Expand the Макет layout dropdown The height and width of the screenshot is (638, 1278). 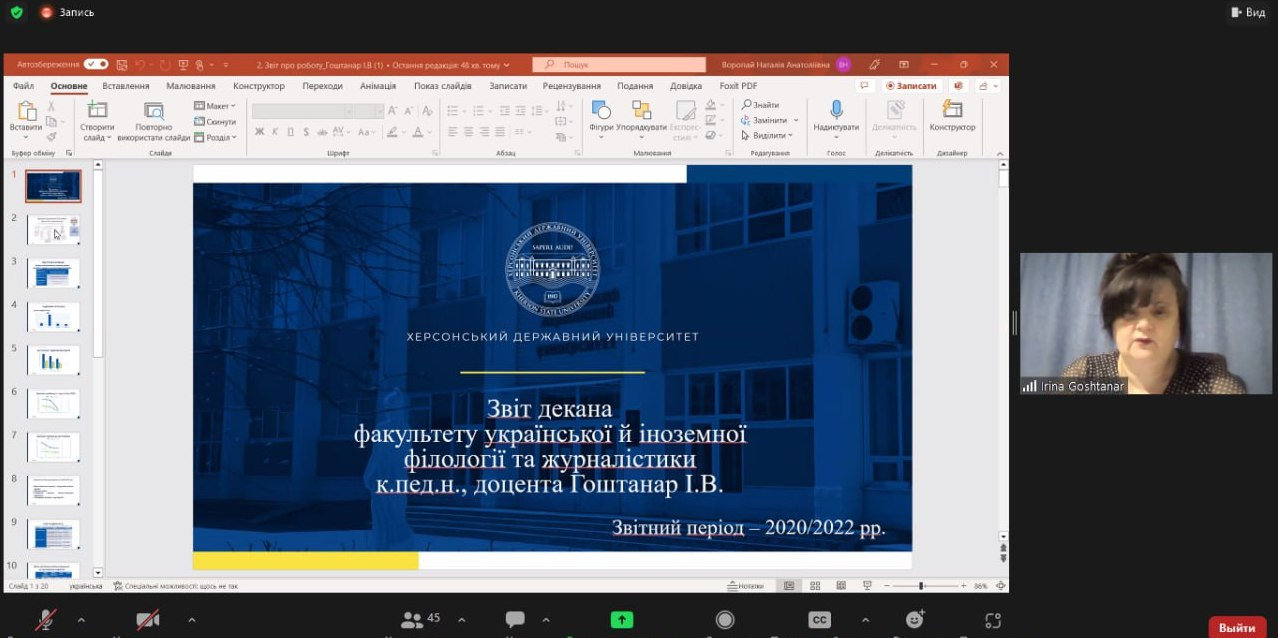pyautogui.click(x=214, y=106)
